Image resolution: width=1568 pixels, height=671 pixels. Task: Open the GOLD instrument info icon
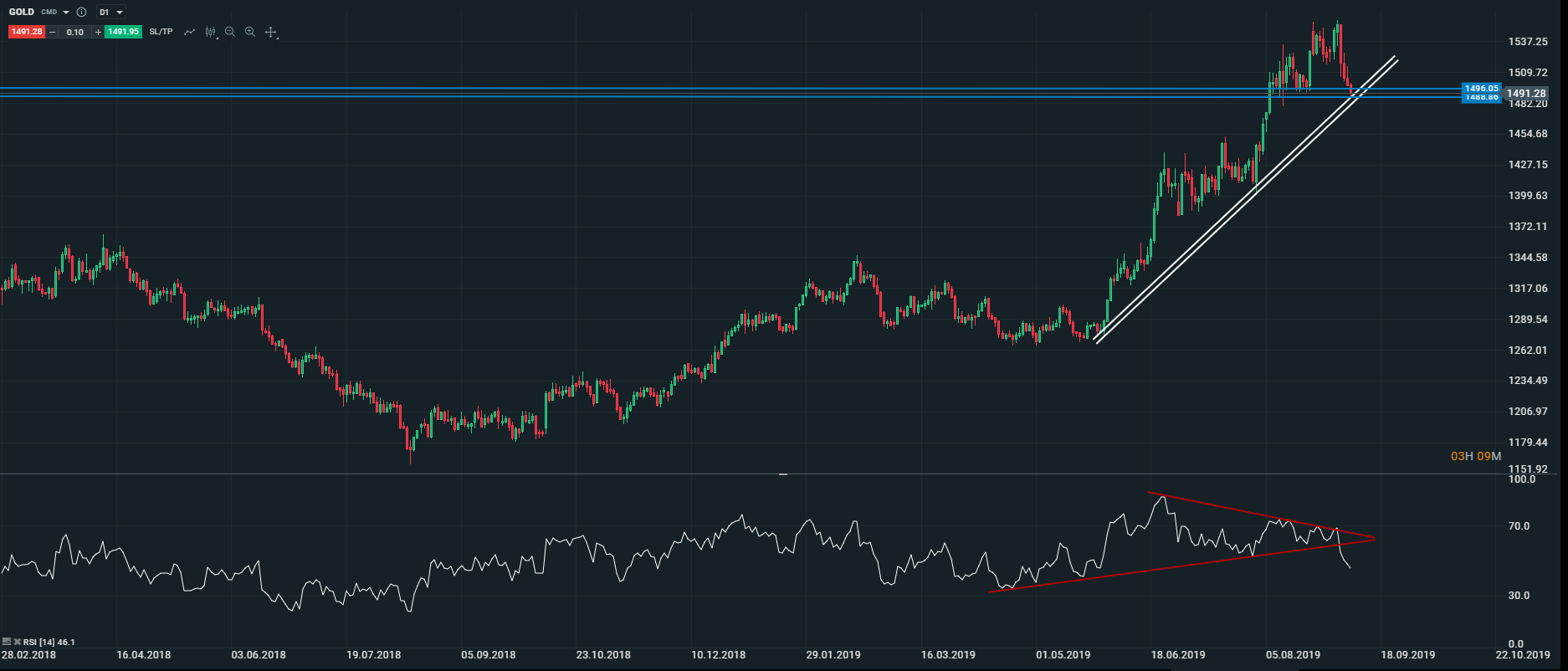tap(81, 13)
